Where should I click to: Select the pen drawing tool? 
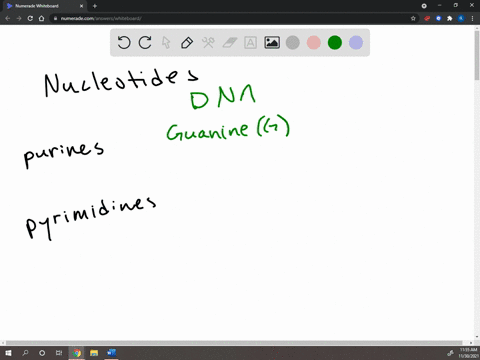coord(187,43)
